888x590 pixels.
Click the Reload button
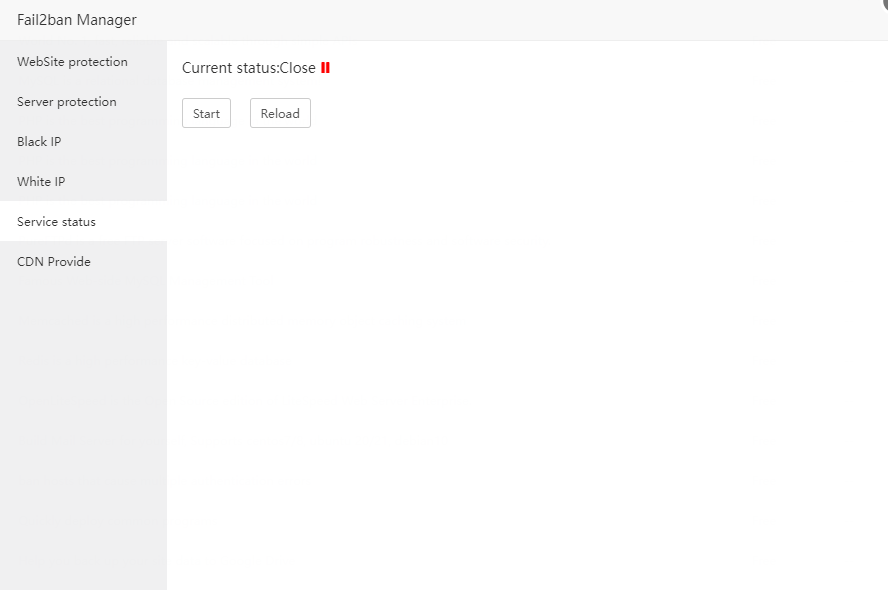coord(280,113)
